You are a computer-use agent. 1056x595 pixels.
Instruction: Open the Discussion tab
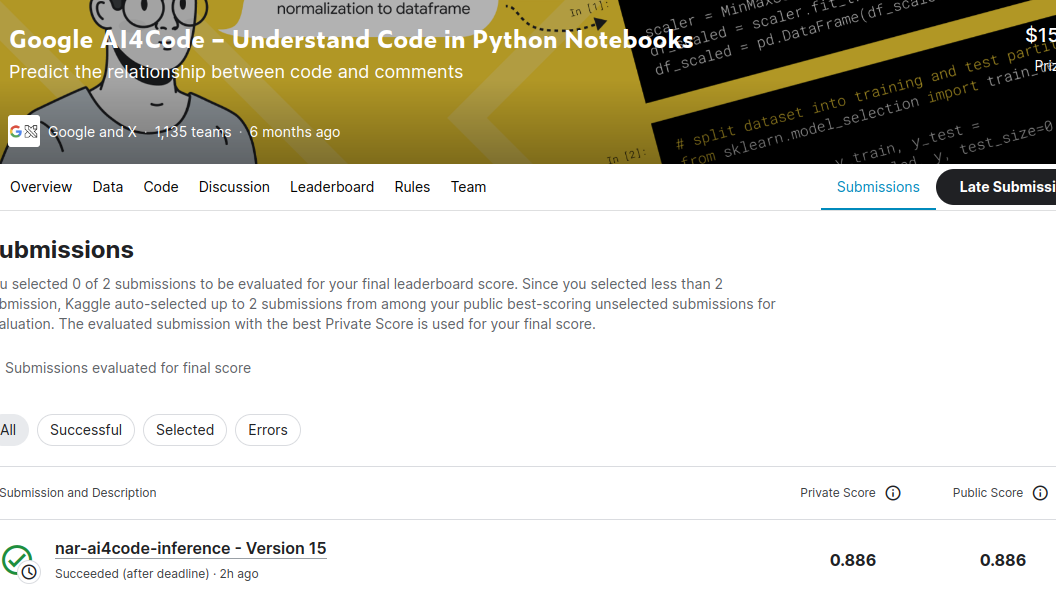233,187
